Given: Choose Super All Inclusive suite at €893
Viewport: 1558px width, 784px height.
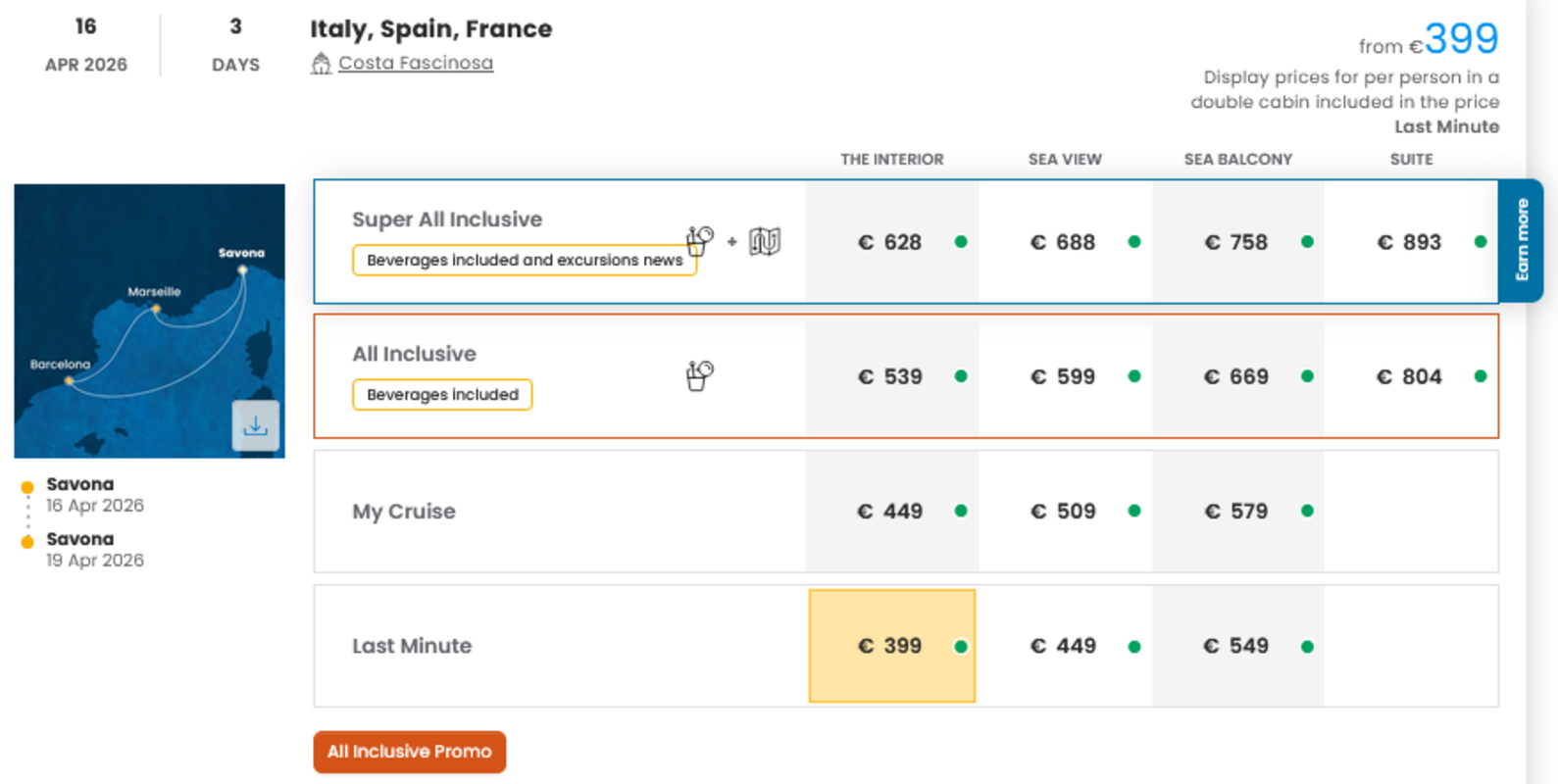Looking at the screenshot, I should [x=1410, y=242].
